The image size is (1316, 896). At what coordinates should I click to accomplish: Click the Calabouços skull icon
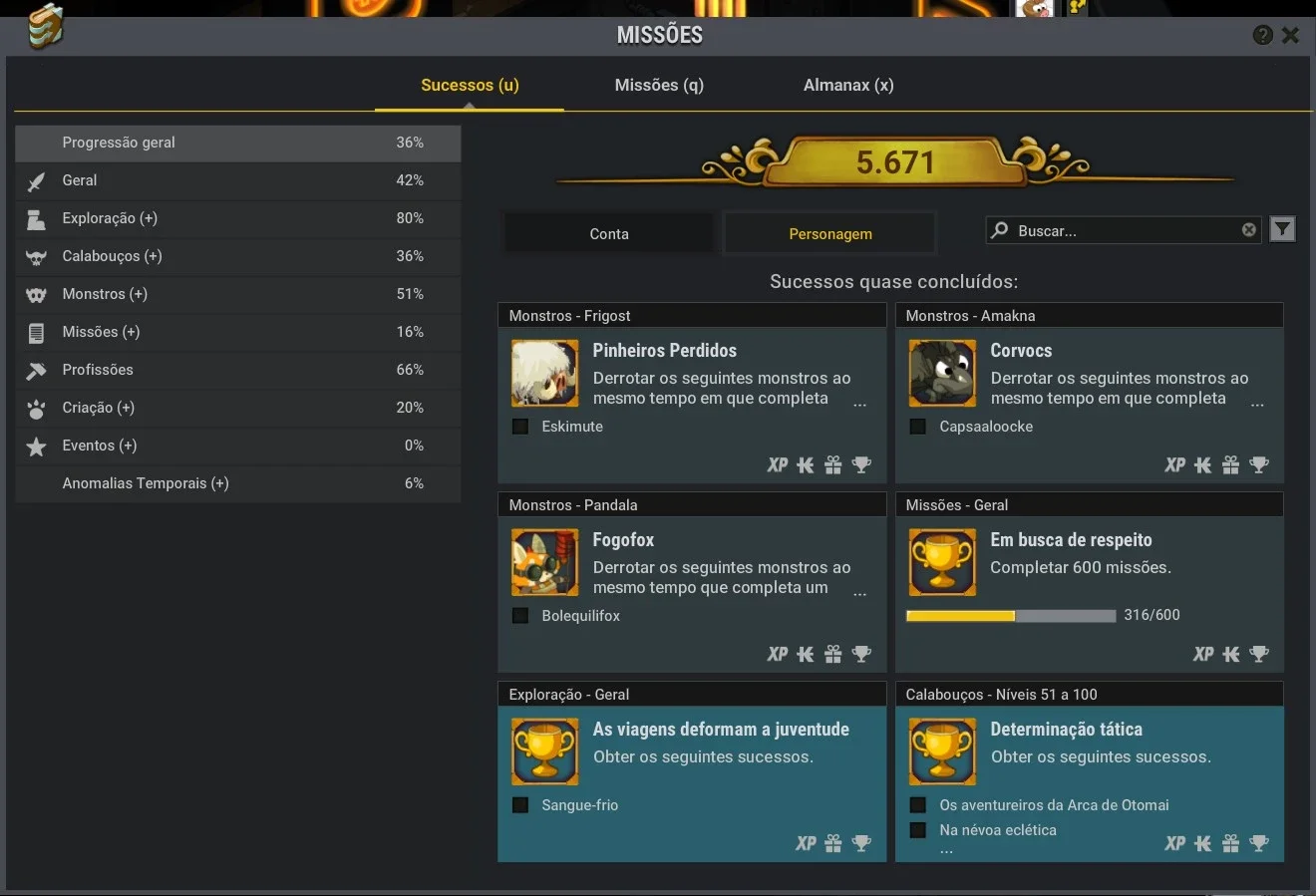point(36,257)
